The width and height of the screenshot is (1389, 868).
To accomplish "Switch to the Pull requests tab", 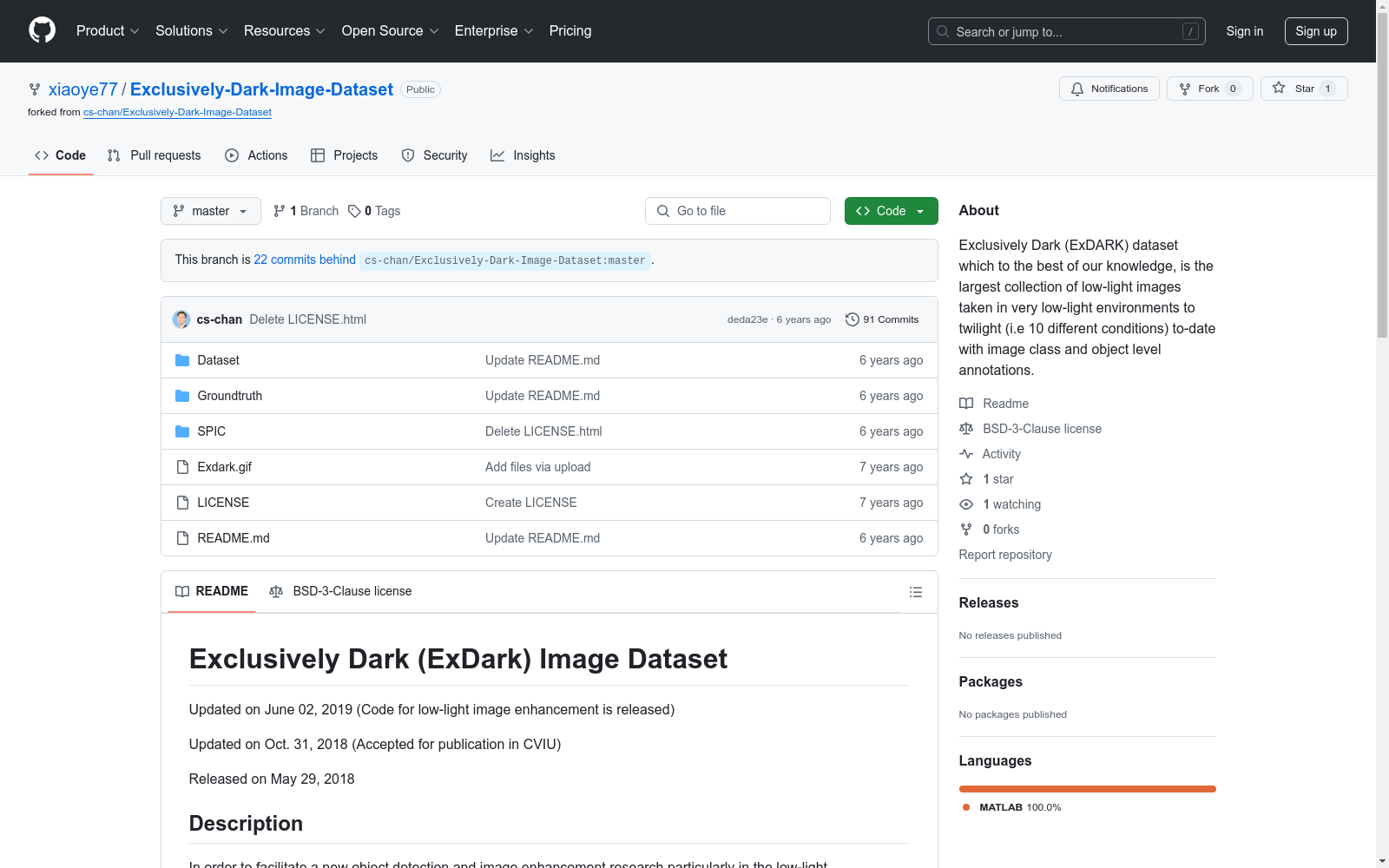I will tap(155, 155).
